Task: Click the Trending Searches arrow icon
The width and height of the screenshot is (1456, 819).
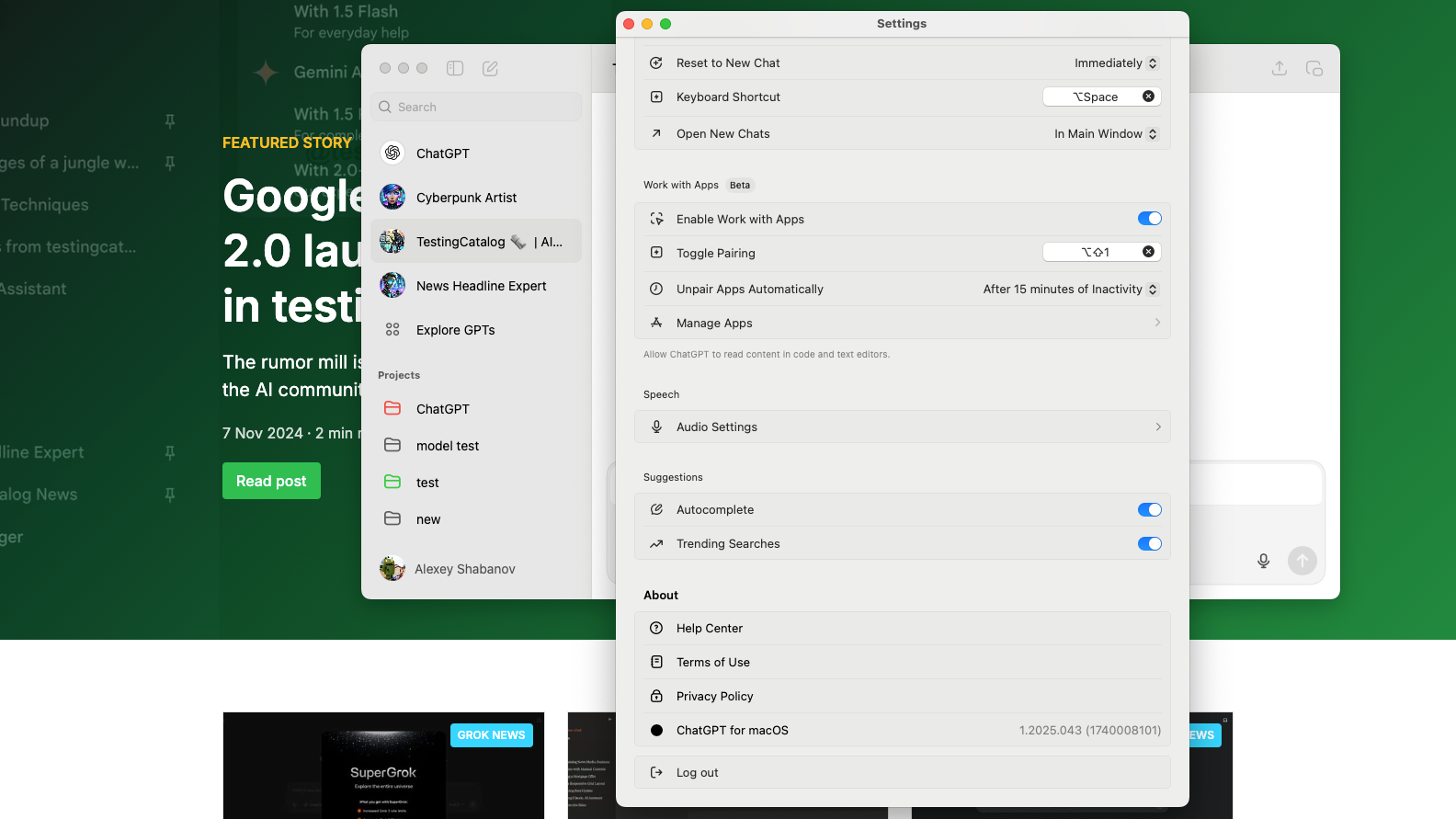Action: pyautogui.click(x=656, y=544)
